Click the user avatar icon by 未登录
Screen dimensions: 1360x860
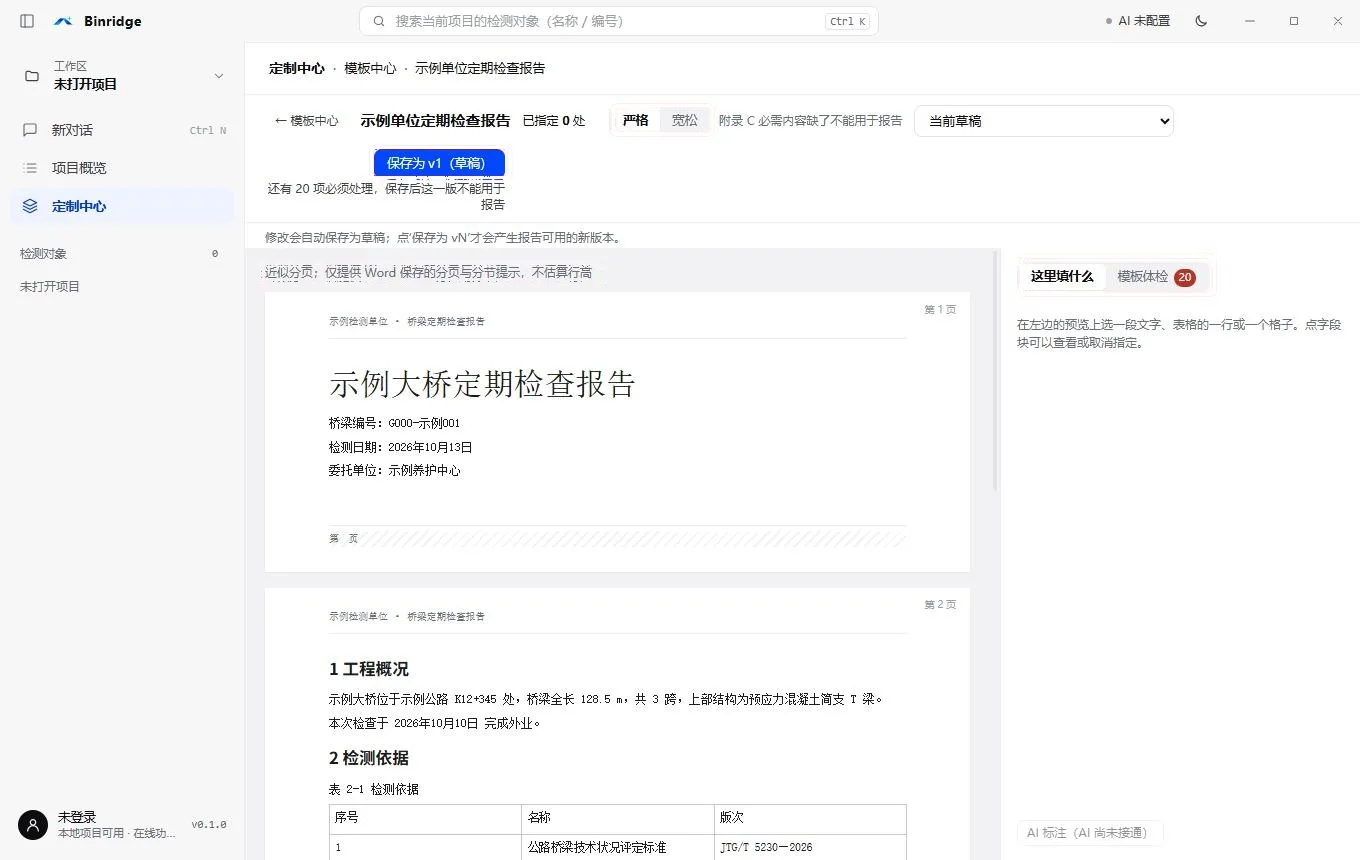click(33, 825)
